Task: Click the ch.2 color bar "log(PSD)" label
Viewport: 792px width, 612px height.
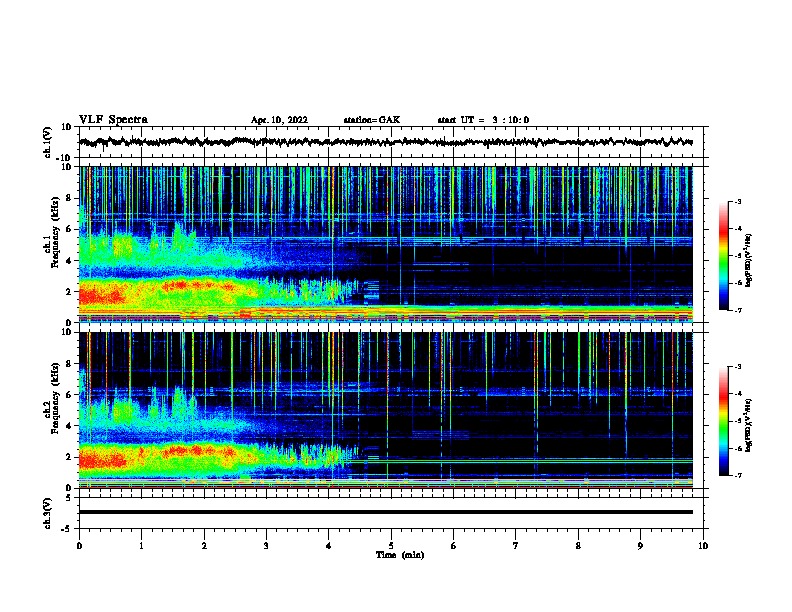Action: [748, 425]
